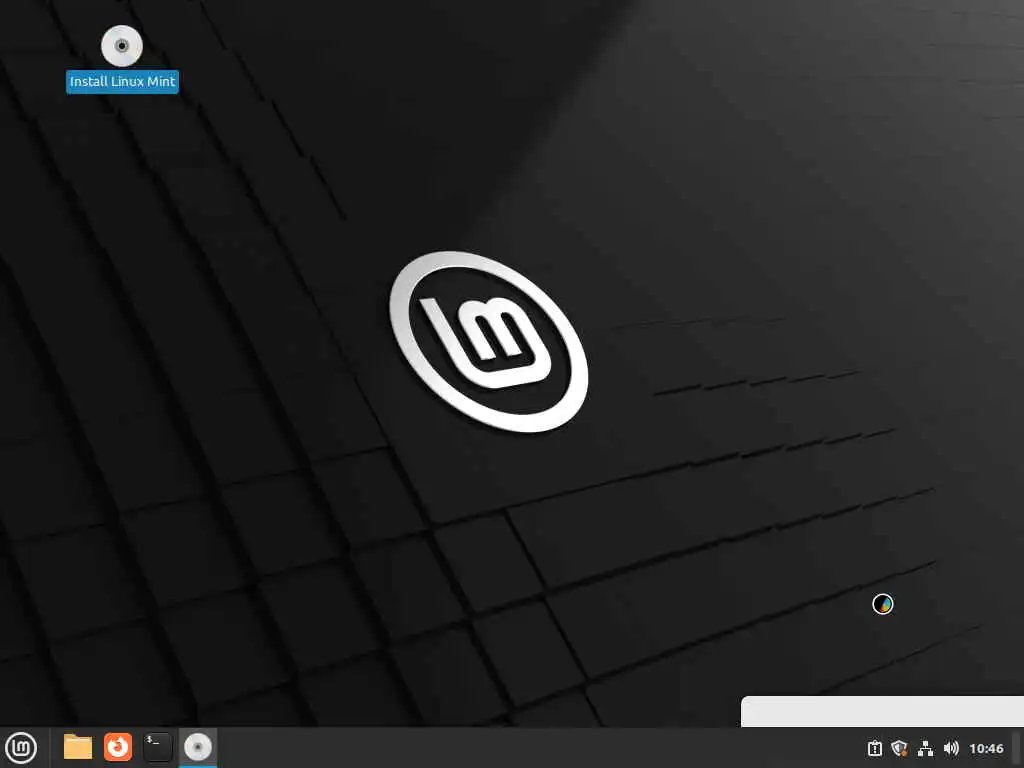Open the Update Manager shield icon
The width and height of the screenshot is (1024, 768).
pyautogui.click(x=899, y=748)
